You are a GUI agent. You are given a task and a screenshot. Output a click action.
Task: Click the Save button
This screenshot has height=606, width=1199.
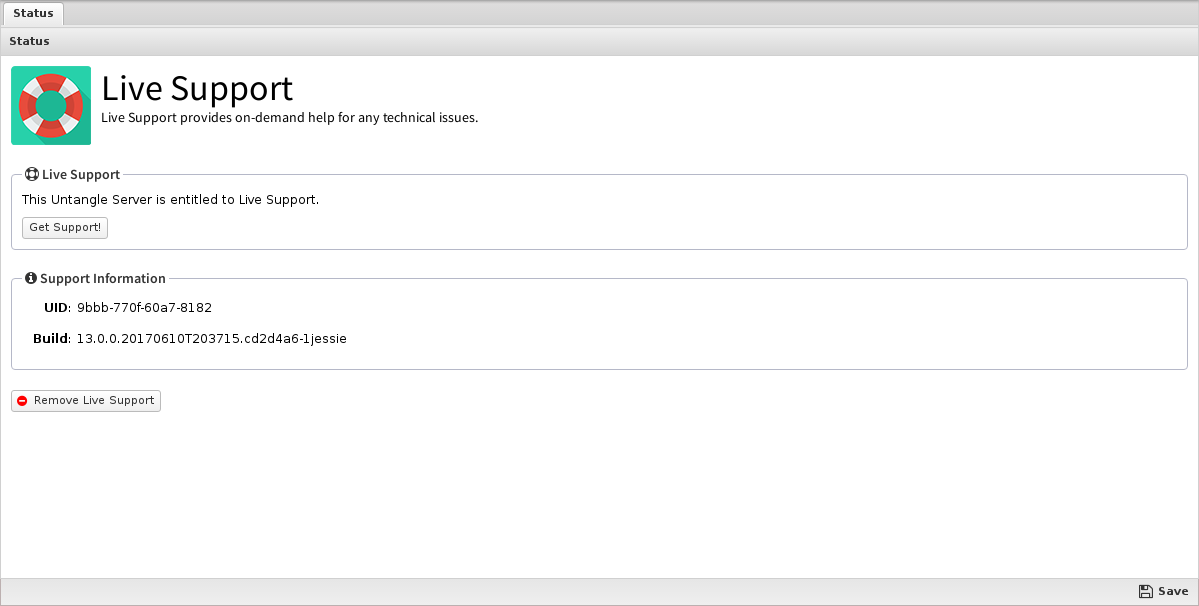(x=1163, y=591)
